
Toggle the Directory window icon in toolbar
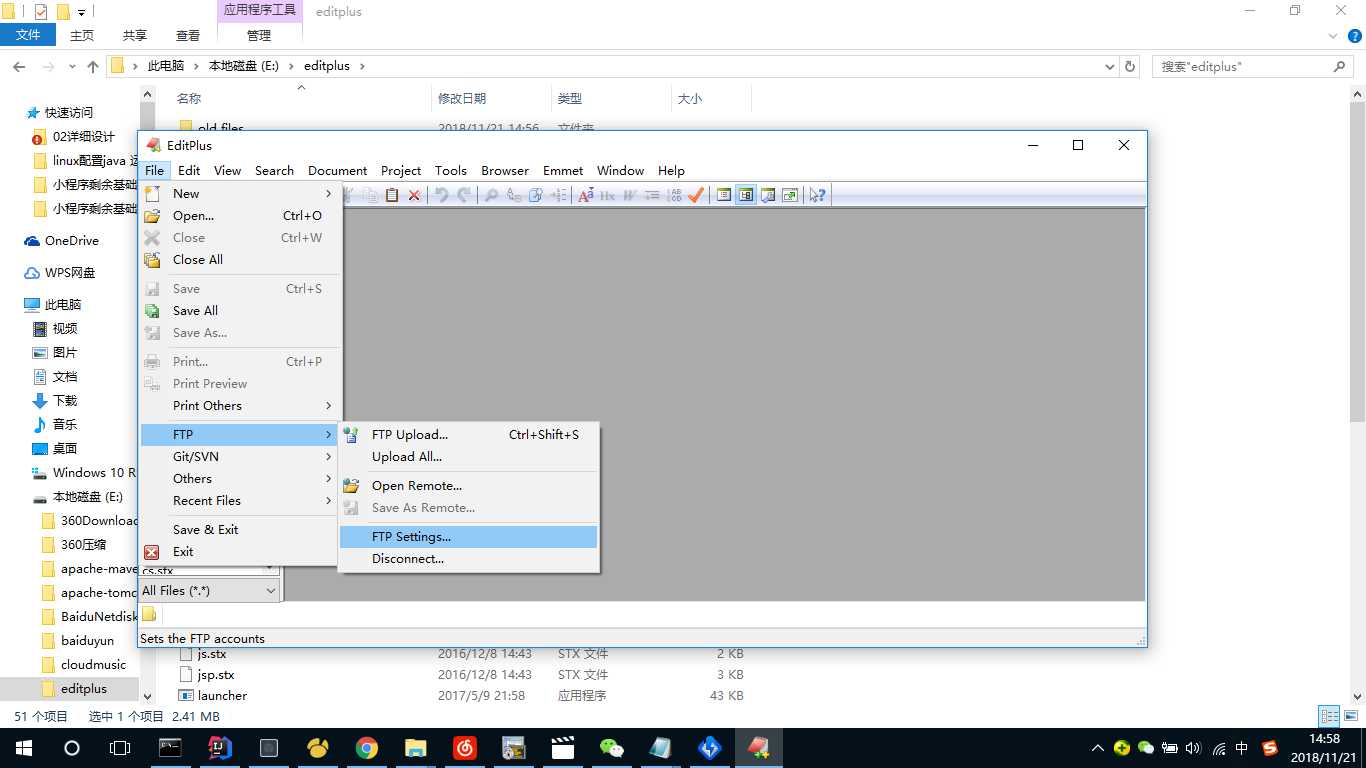(724, 195)
